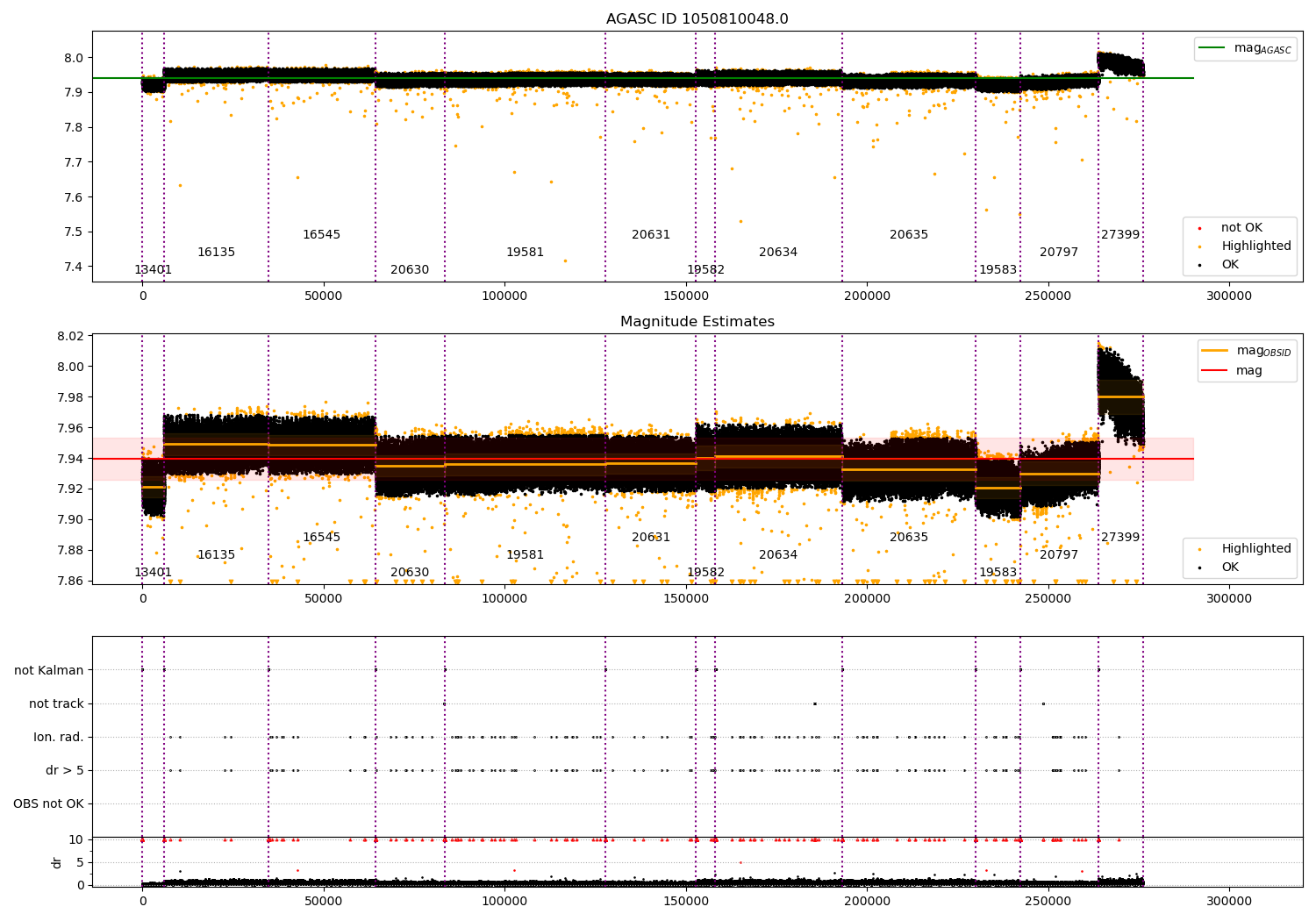This screenshot has height=921, width=1316.
Task: Click the 8.0 y-axis tick label
Action: tap(75, 58)
